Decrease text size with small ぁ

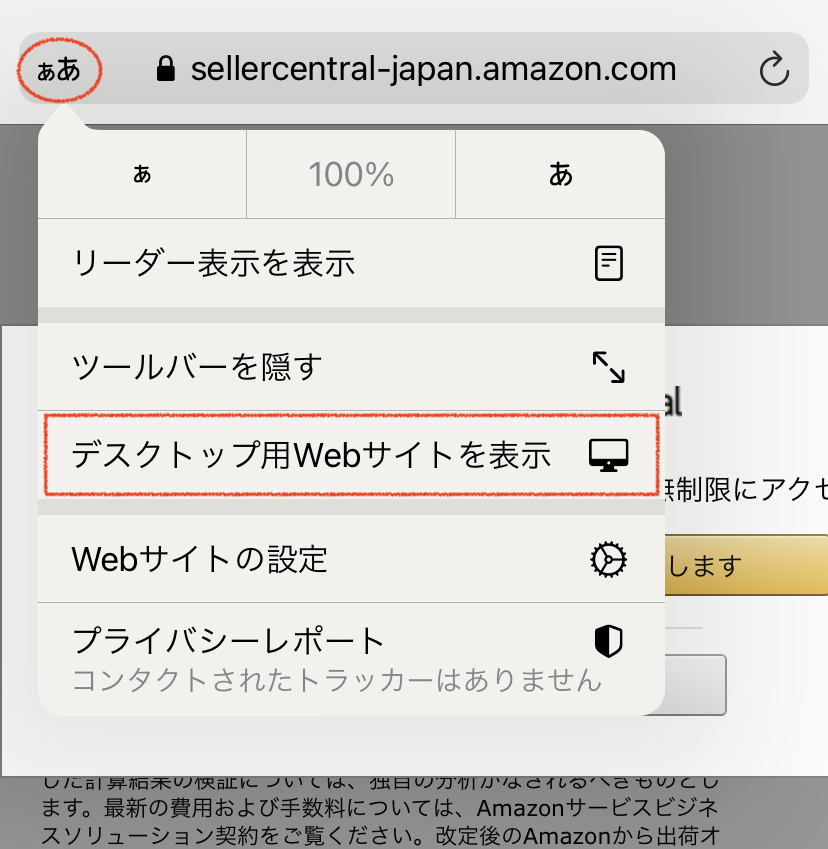tap(141, 175)
